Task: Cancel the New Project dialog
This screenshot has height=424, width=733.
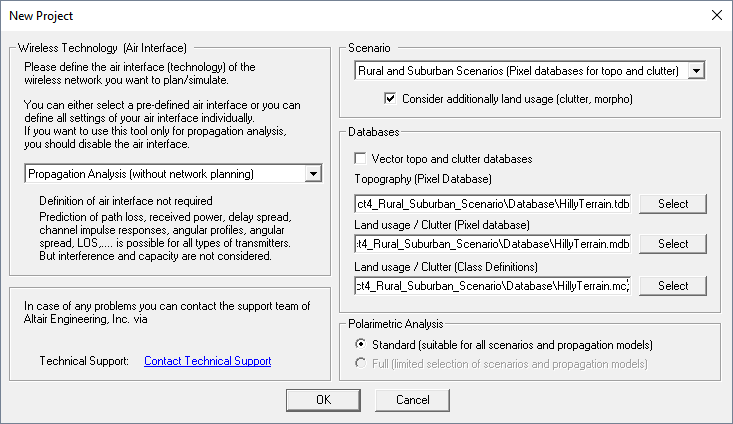Action: coord(412,400)
